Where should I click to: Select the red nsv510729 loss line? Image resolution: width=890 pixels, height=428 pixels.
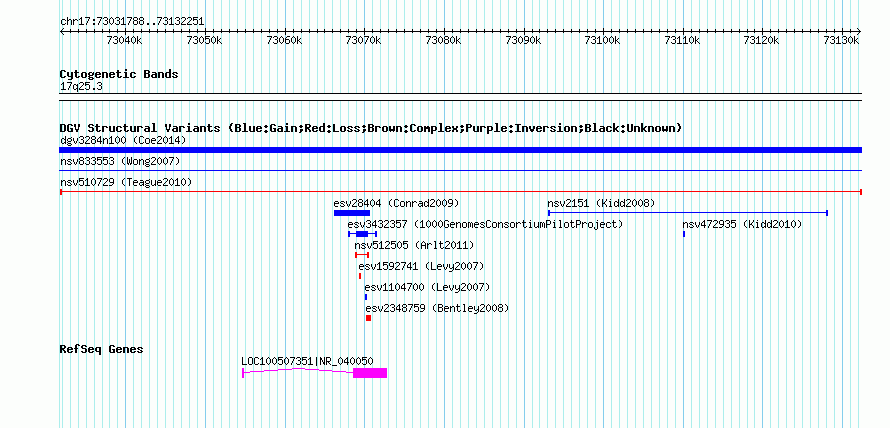coord(460,192)
